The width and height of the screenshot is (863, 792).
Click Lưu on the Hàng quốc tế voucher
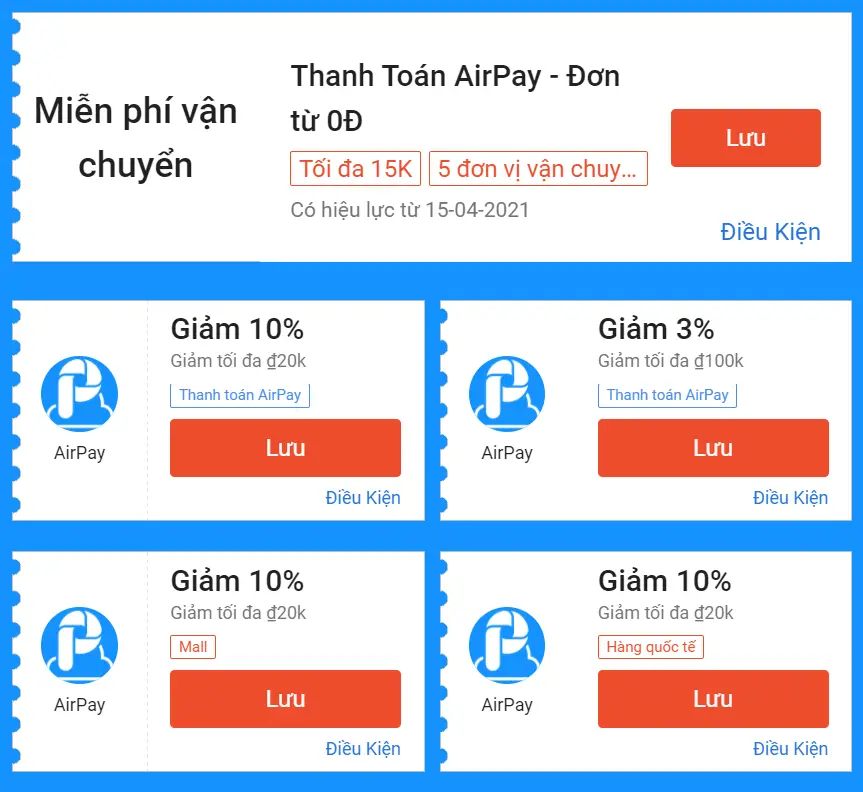[x=713, y=699]
